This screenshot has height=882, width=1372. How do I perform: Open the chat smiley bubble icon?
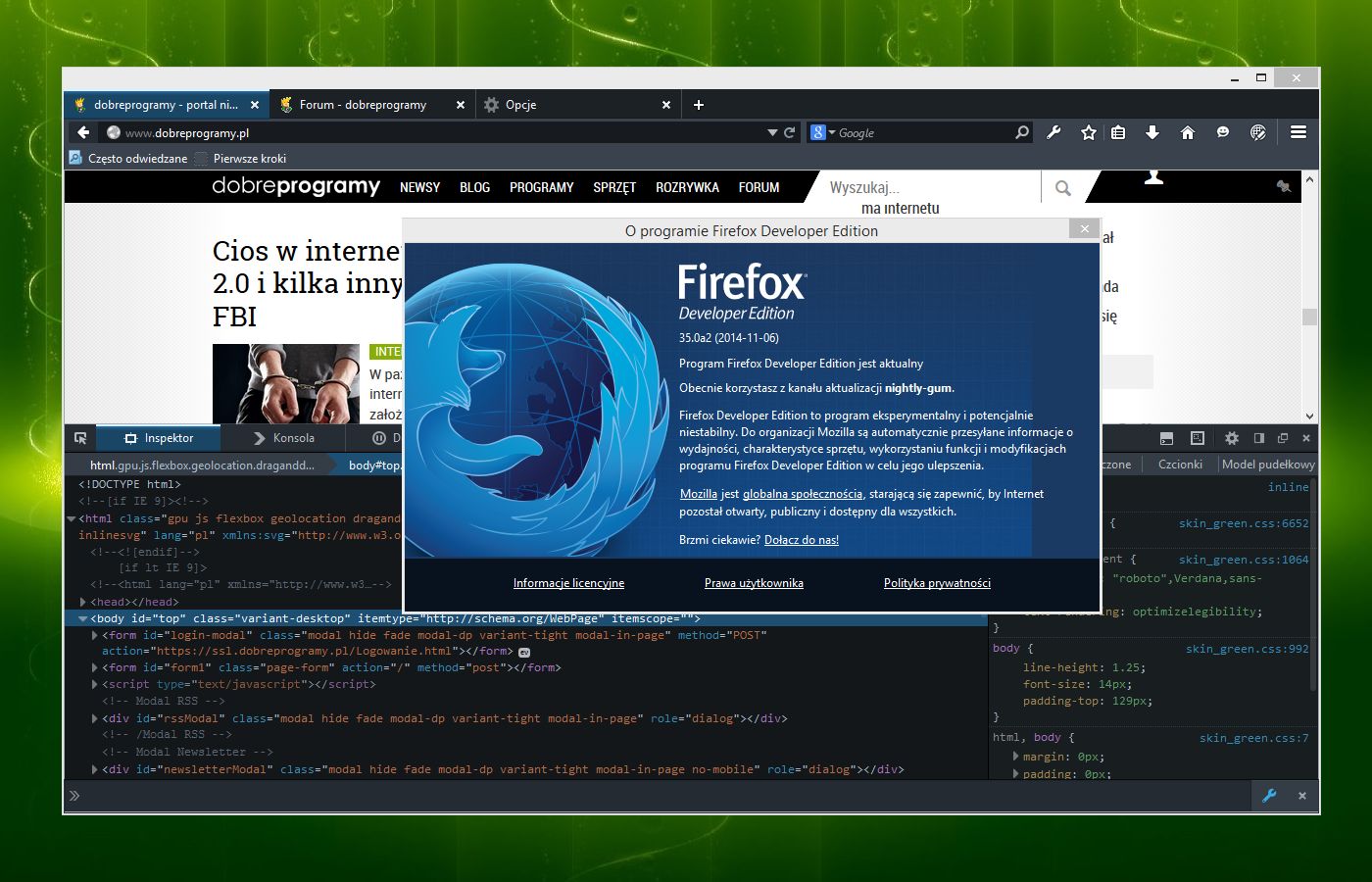tap(1222, 132)
